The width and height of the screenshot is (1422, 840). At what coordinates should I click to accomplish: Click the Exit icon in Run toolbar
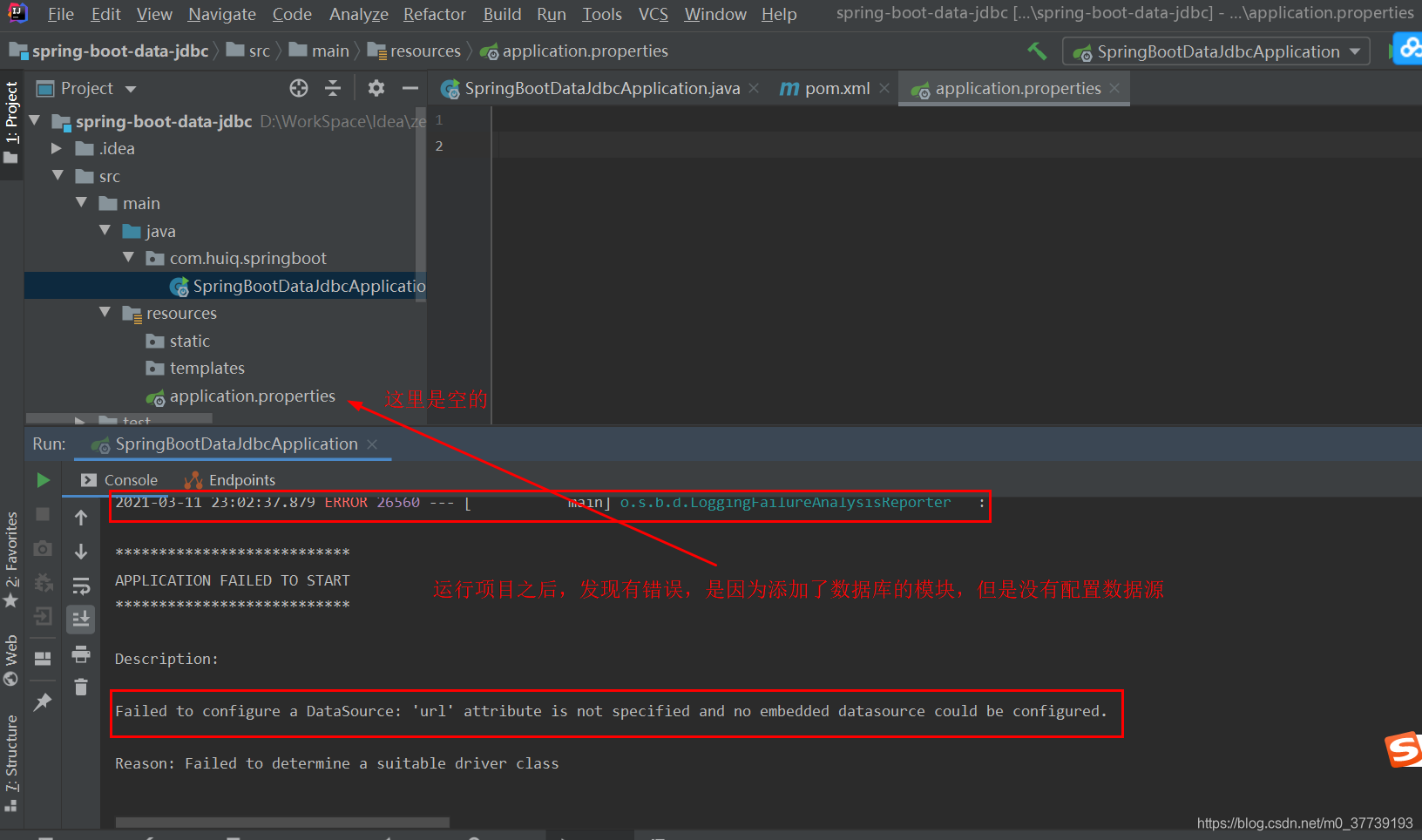tap(43, 618)
